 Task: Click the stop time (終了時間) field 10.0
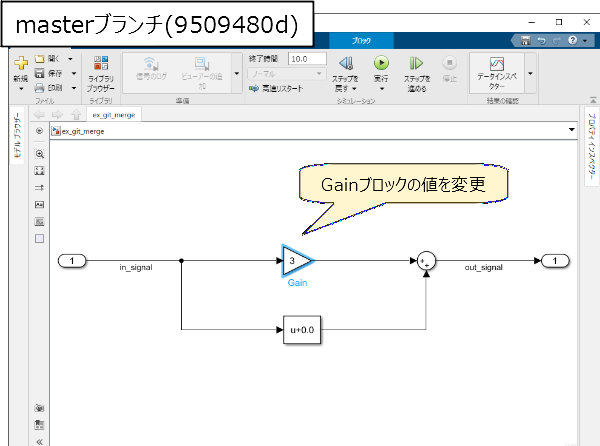307,59
